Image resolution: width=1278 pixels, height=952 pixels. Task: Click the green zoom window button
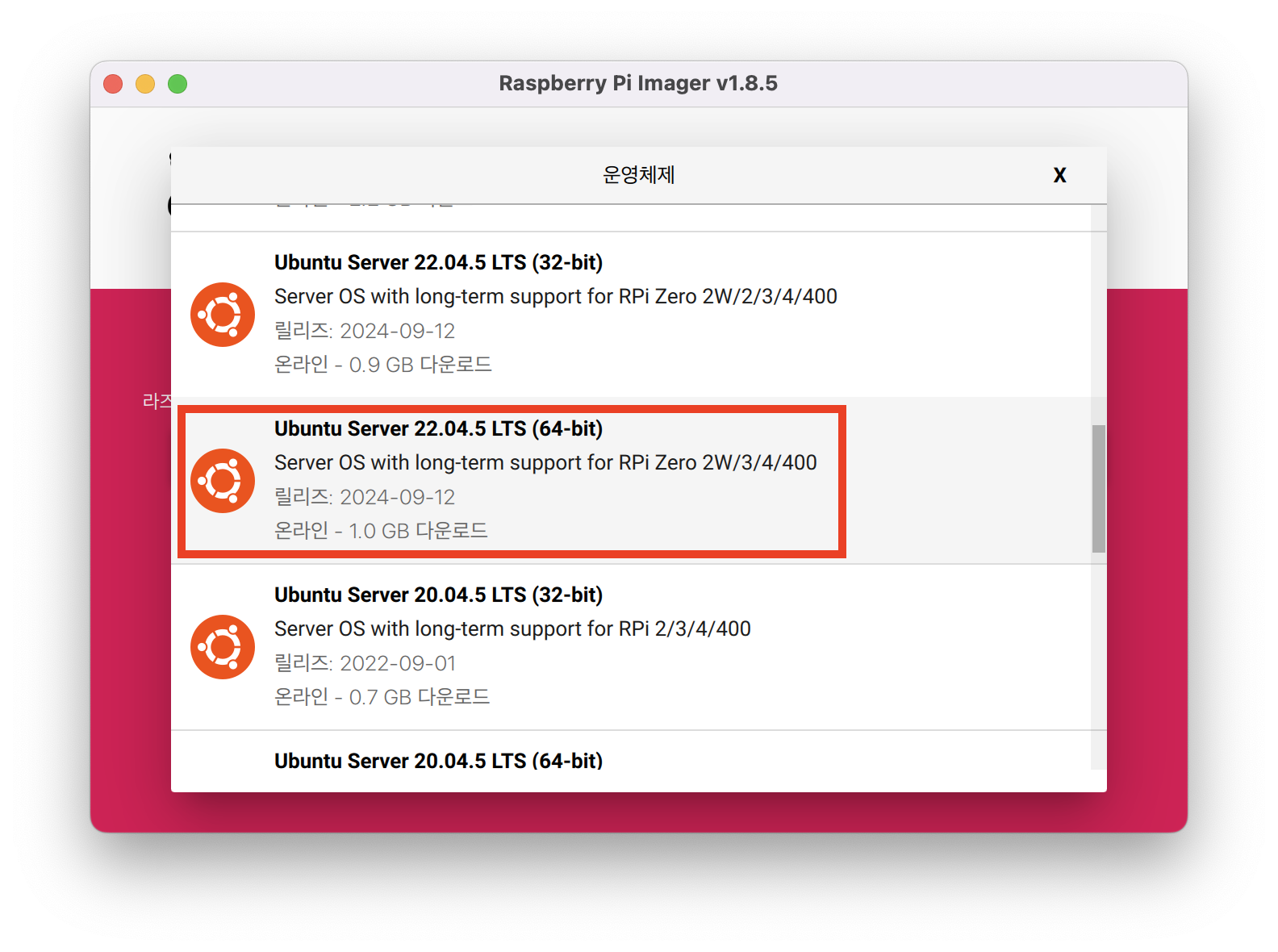pos(177,84)
